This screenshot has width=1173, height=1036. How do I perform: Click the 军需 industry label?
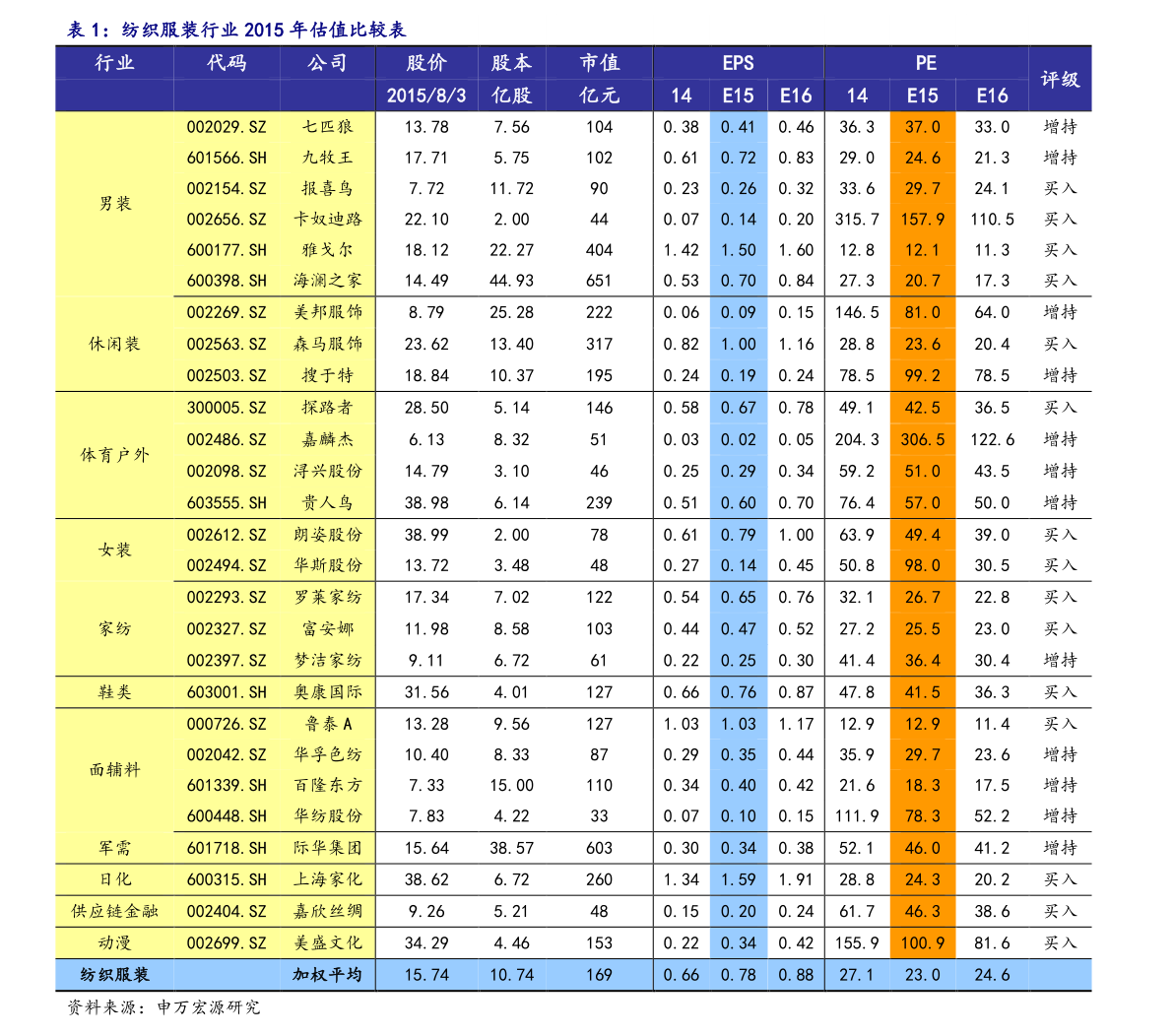tap(115, 848)
